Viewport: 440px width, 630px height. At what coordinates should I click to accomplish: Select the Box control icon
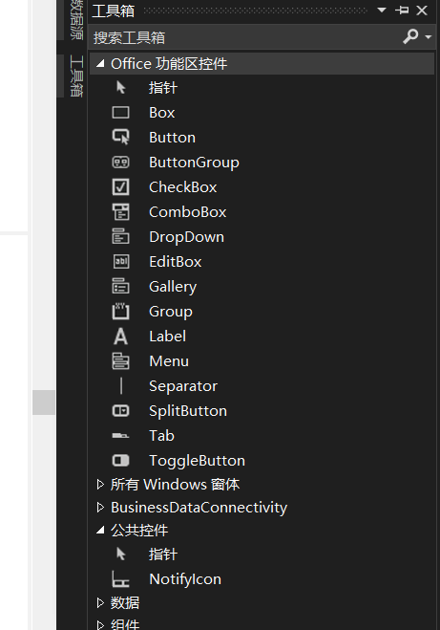121,112
